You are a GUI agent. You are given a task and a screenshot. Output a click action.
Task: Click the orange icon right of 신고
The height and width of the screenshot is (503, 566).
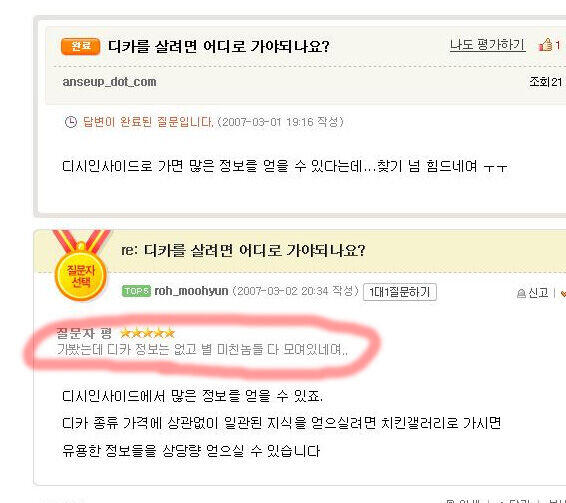point(563,293)
